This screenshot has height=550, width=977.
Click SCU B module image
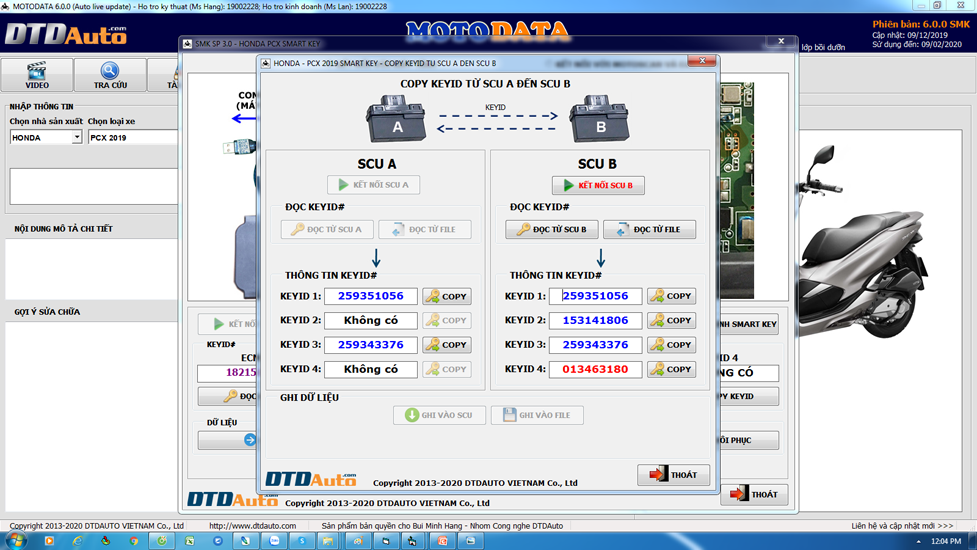pyautogui.click(x=599, y=118)
